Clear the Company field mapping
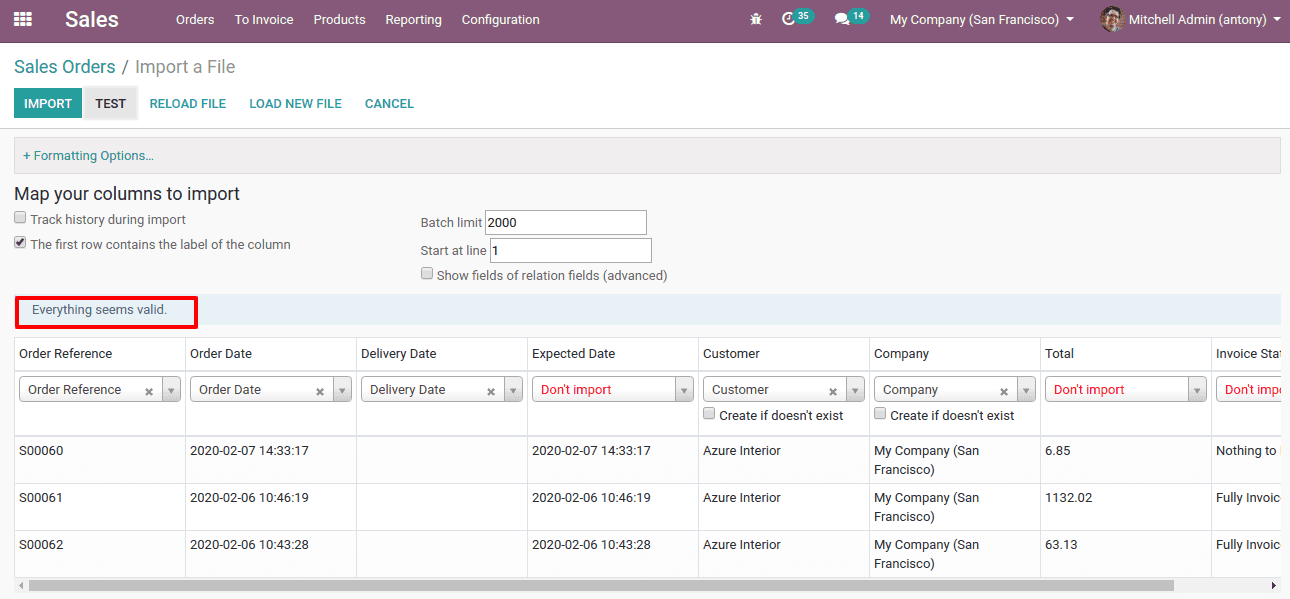Image resolution: width=1290 pixels, height=599 pixels. pyautogui.click(x=1004, y=392)
